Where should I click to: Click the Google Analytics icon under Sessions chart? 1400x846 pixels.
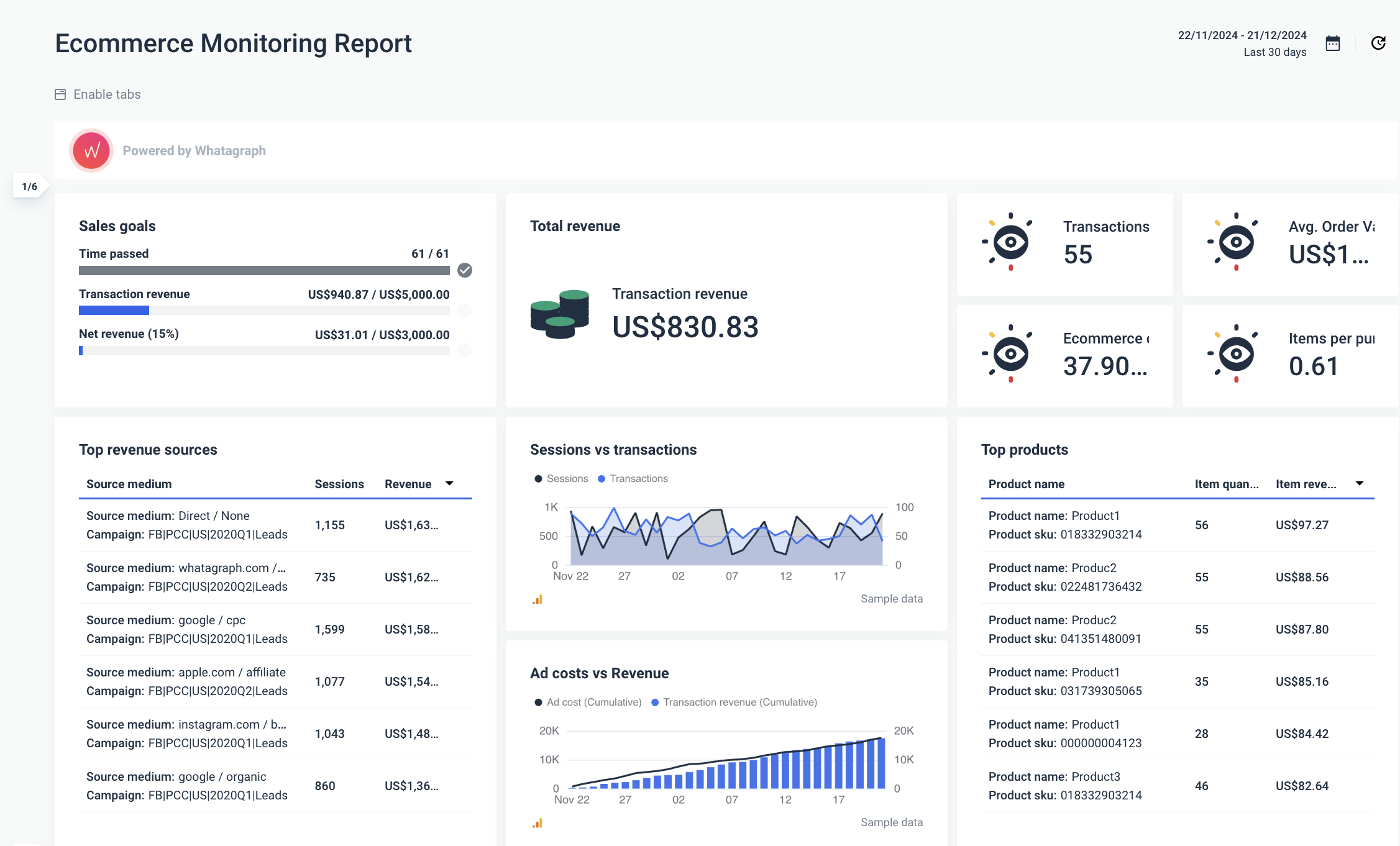[538, 599]
